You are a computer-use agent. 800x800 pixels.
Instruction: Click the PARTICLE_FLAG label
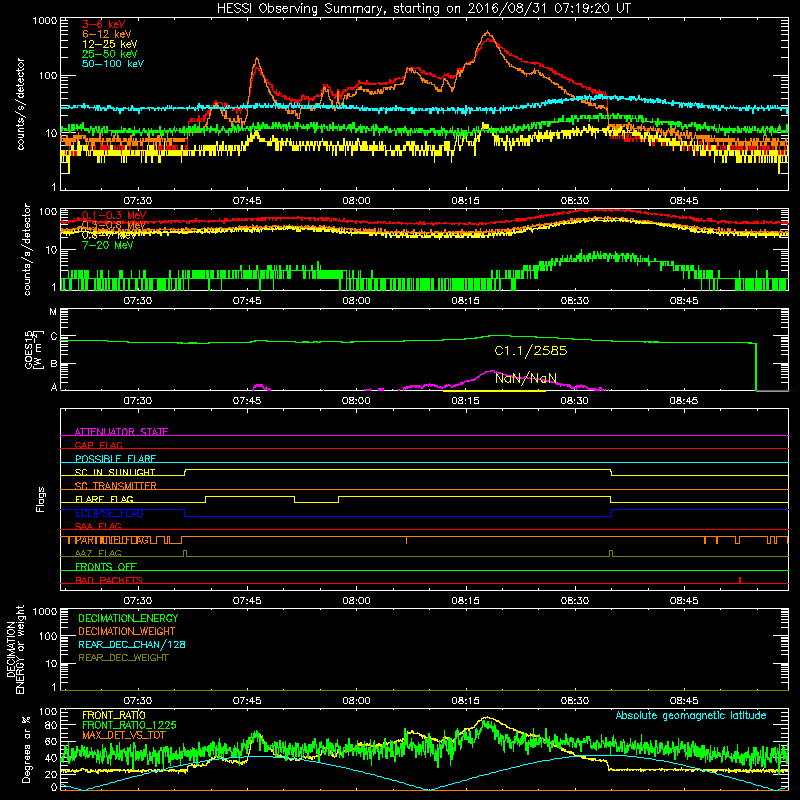point(112,540)
